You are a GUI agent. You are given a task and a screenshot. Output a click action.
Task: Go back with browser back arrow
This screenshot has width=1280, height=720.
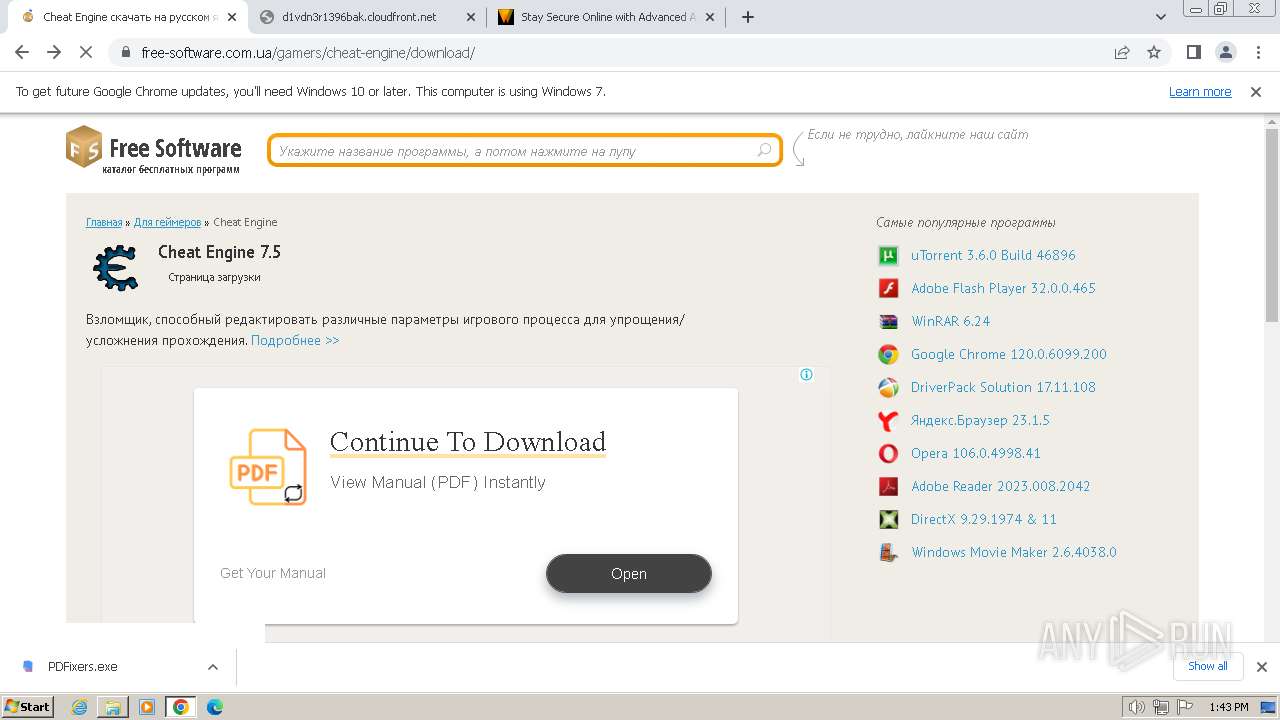click(22, 52)
